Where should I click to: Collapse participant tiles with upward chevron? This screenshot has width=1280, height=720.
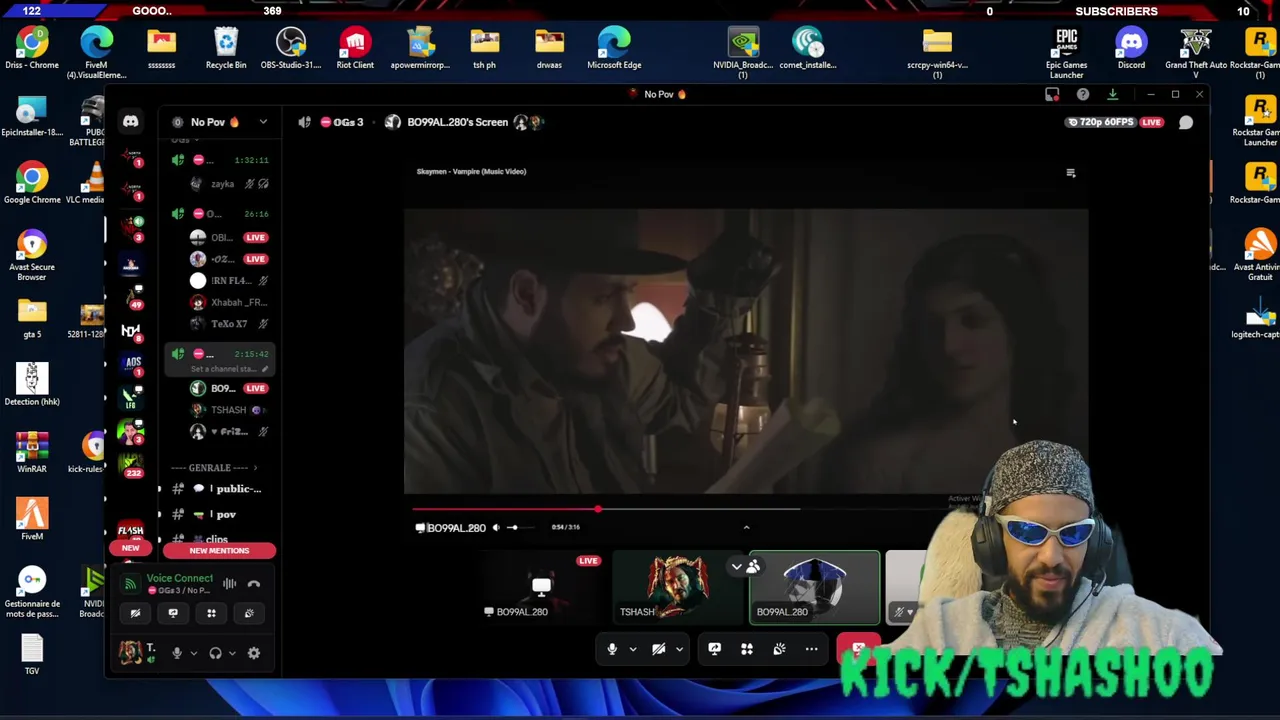(x=746, y=528)
